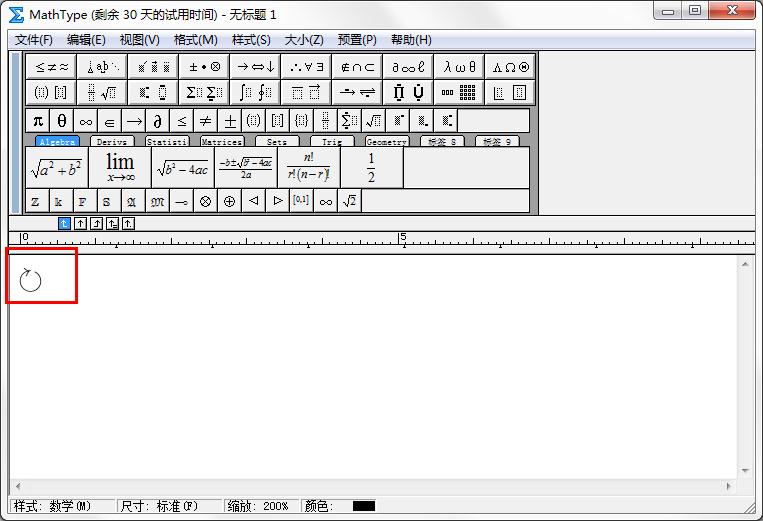Viewport: 763px width, 521px height.
Task: Insert the not-equal sign
Action: (206, 121)
